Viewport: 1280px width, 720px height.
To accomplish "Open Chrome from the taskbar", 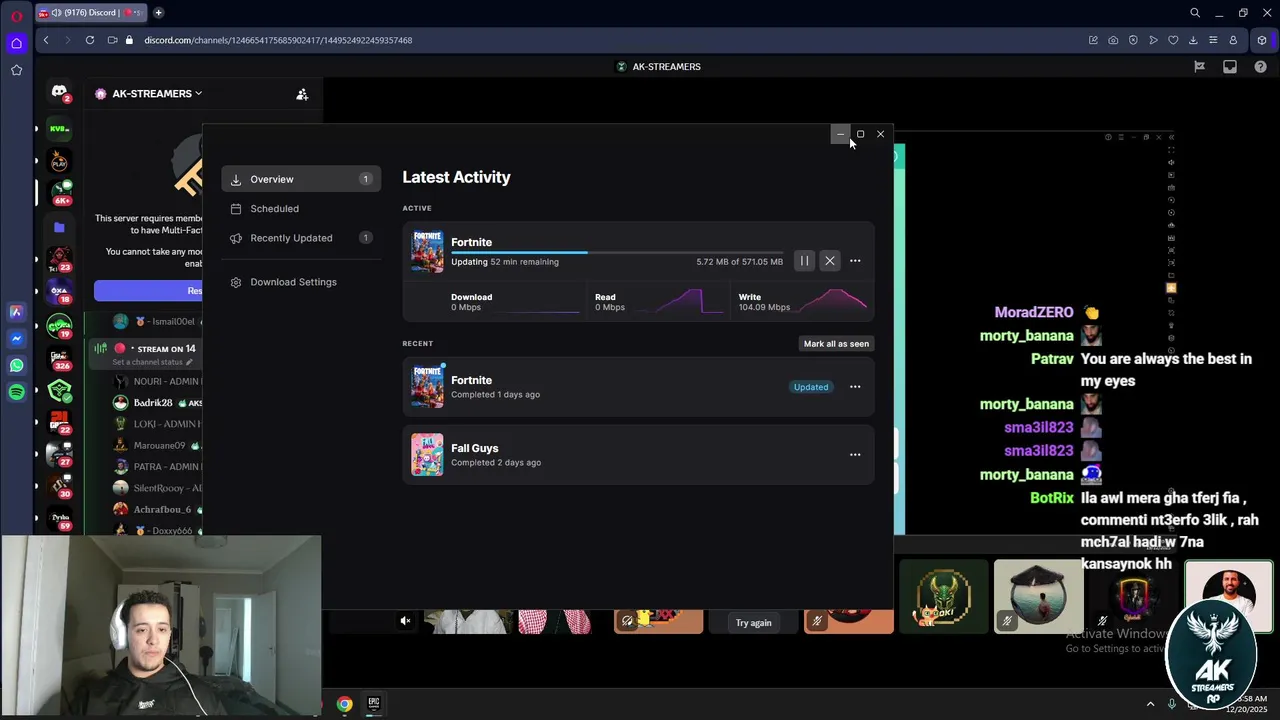I will pos(344,704).
